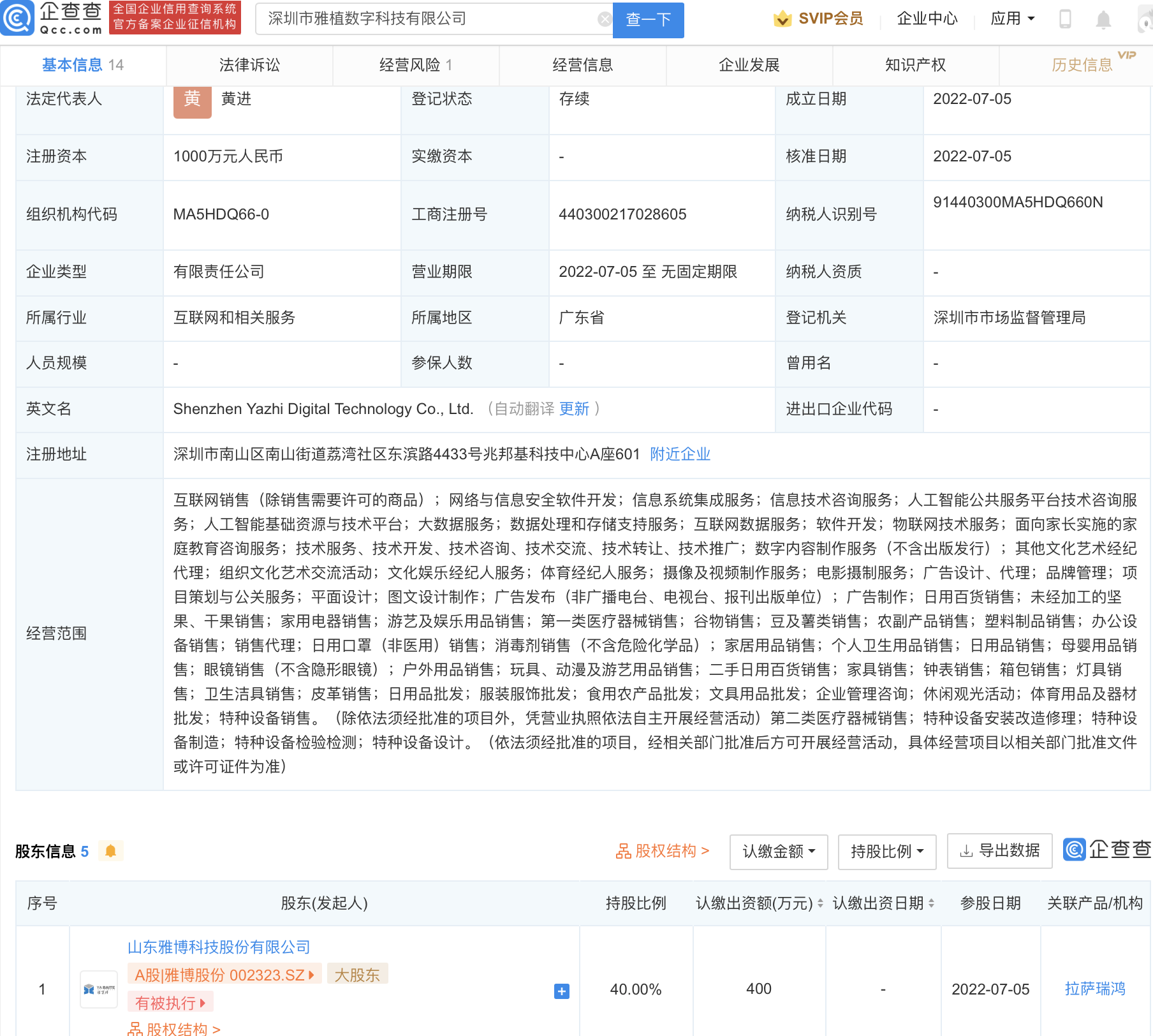Image resolution: width=1153 pixels, height=1036 pixels.
Task: Select the 基本信息 tab
Action: click(x=83, y=65)
